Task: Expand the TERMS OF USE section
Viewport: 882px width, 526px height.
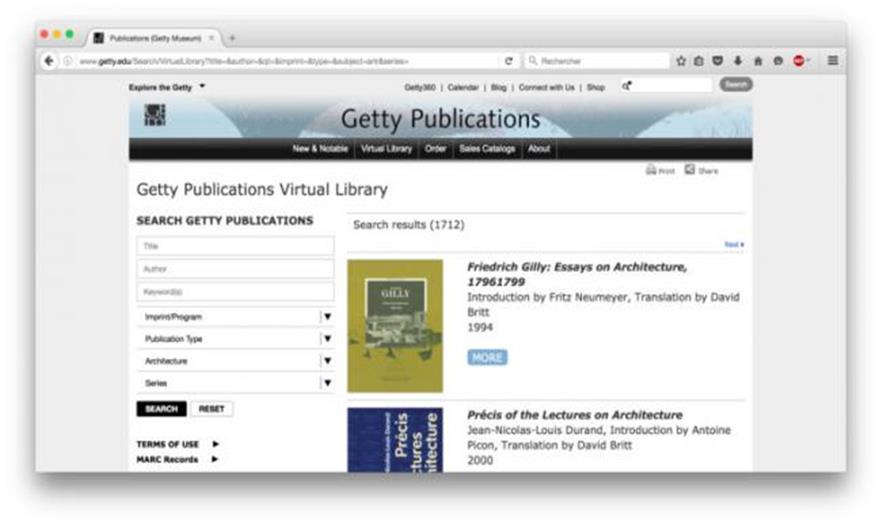Action: pos(215,444)
